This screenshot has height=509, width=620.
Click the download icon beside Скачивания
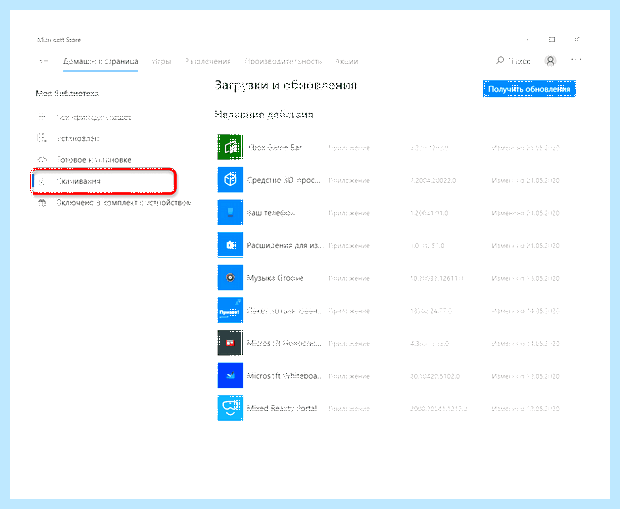(x=42, y=182)
